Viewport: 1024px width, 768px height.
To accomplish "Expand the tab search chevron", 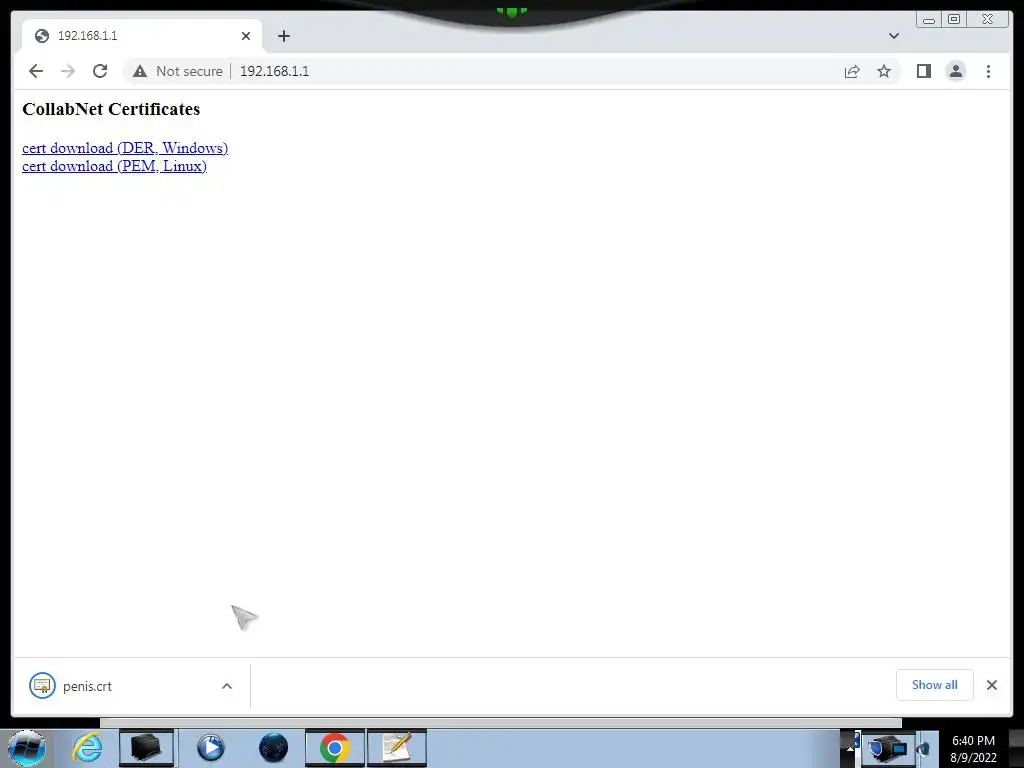I will coord(893,36).
